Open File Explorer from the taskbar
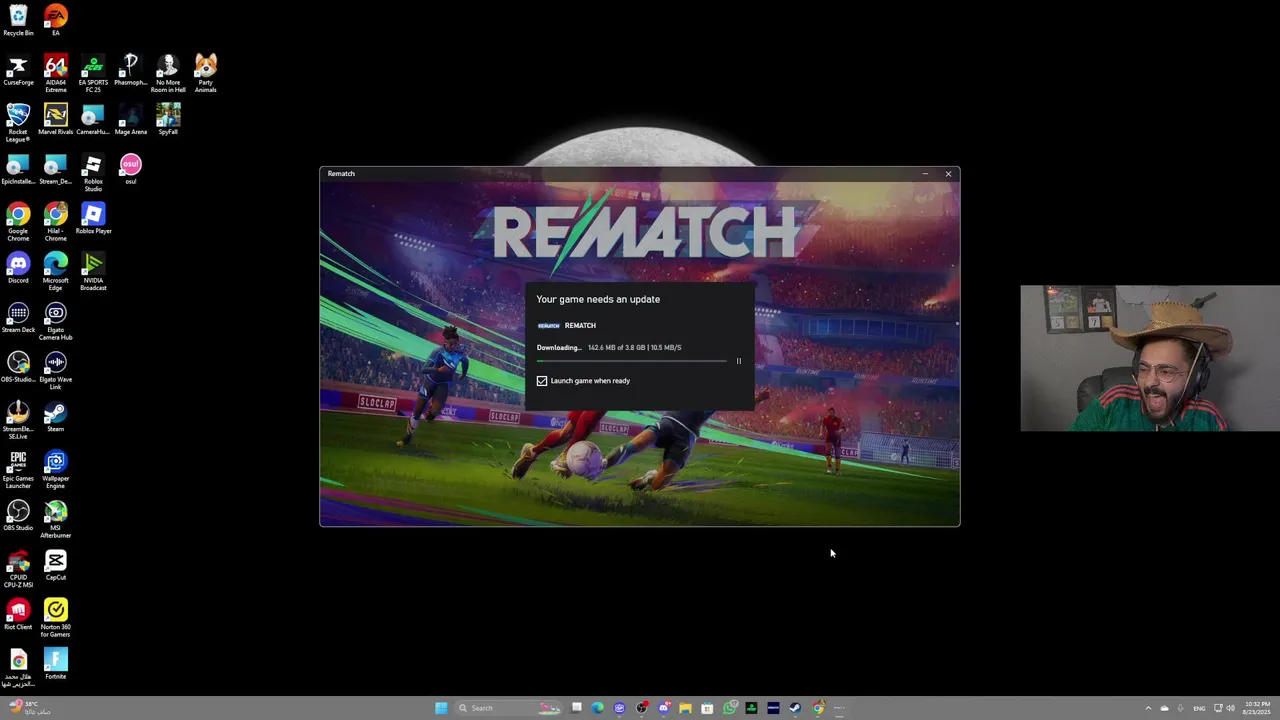Viewport: 1280px width, 720px height. (685, 708)
